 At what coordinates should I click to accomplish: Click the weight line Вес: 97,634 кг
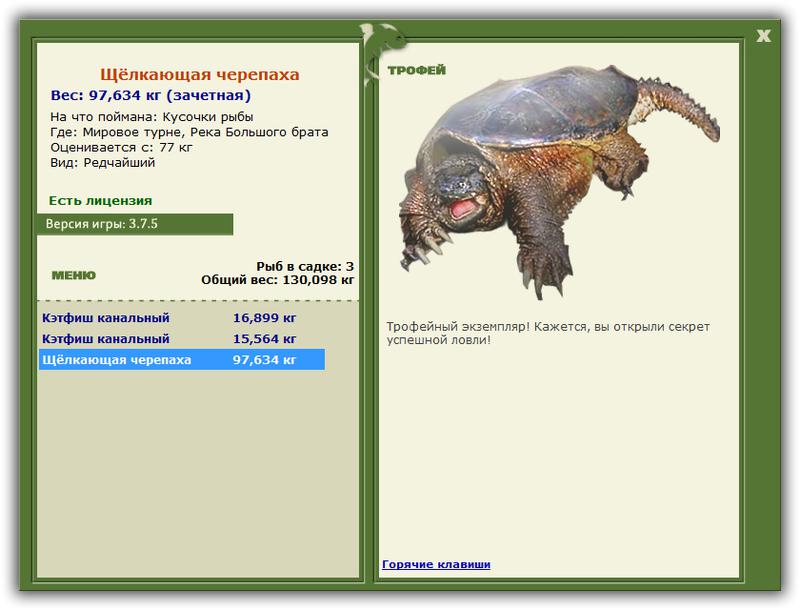point(151,95)
